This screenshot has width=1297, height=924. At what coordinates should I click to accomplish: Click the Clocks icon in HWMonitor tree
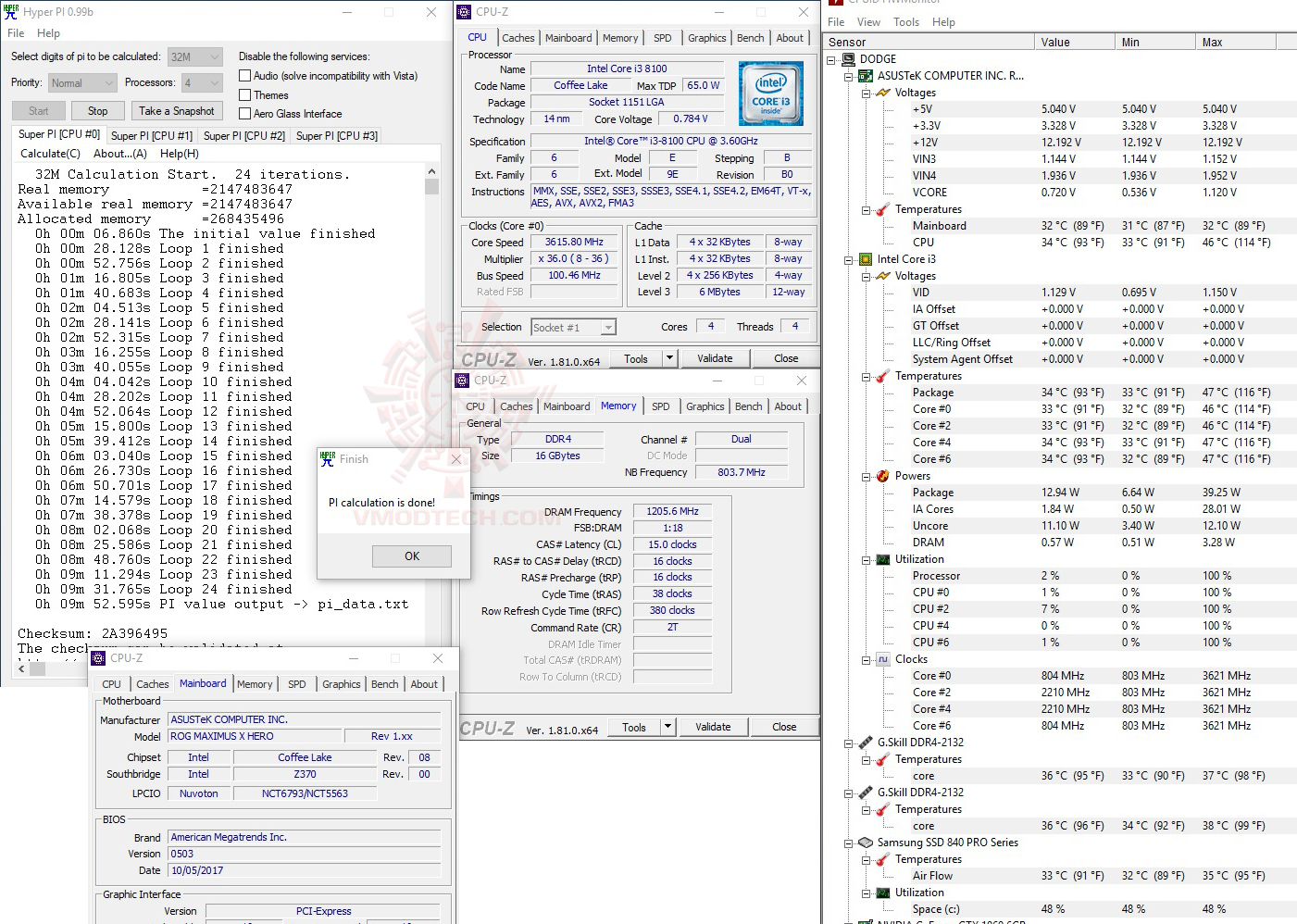click(883, 659)
